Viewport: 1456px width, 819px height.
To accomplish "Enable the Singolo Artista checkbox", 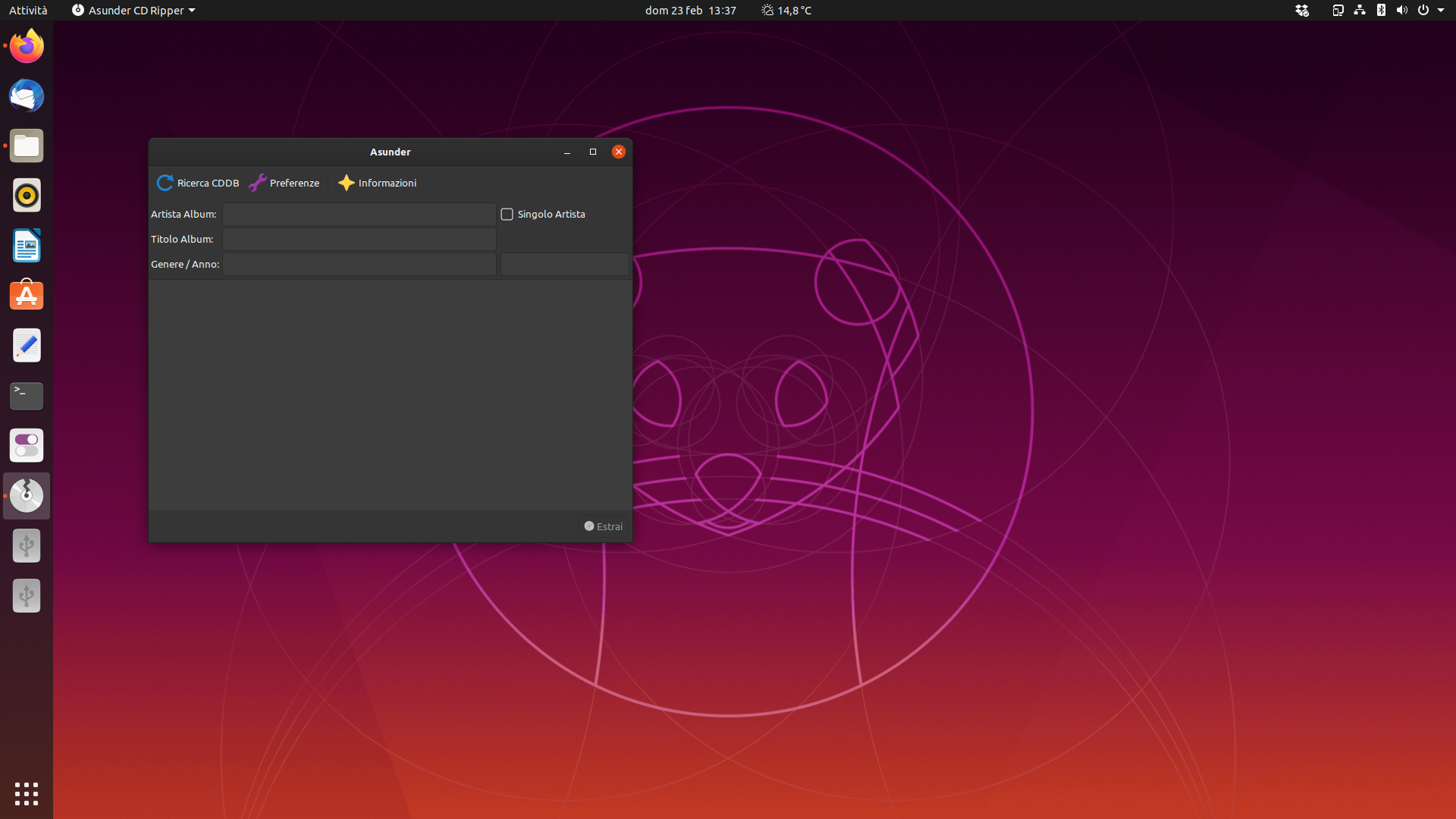I will [507, 215].
